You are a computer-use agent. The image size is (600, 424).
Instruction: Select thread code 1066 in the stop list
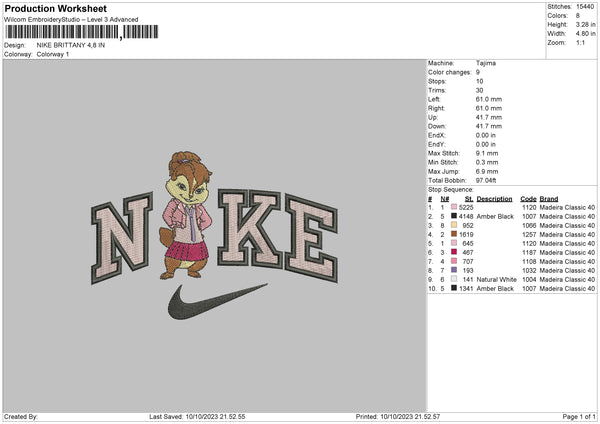[529, 225]
